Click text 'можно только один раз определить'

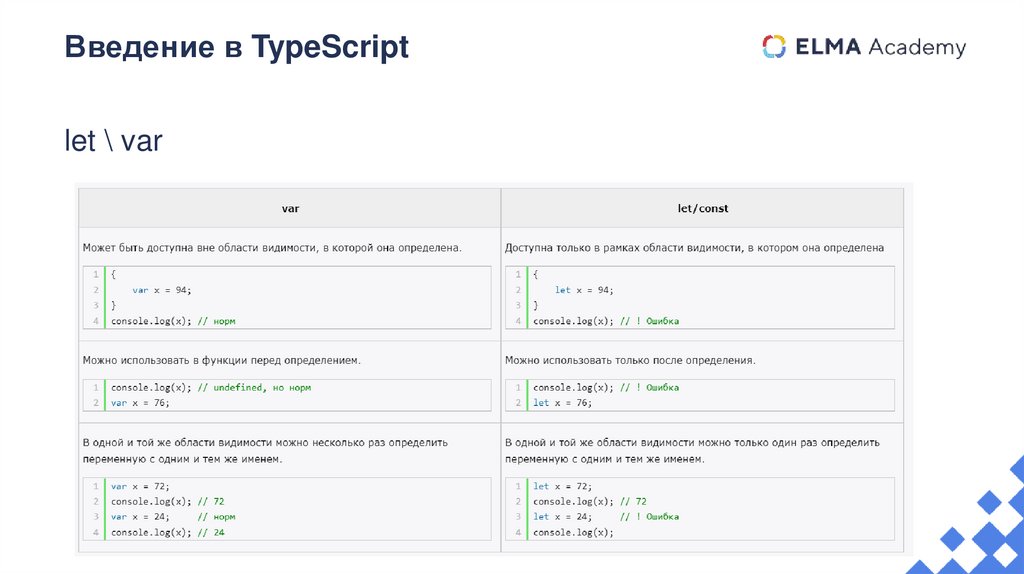tap(789, 442)
